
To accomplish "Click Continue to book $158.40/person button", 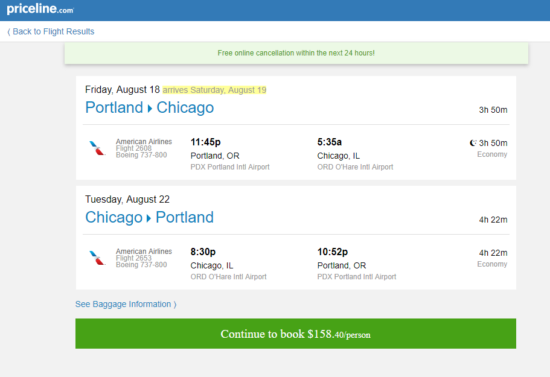I will tap(295, 334).
